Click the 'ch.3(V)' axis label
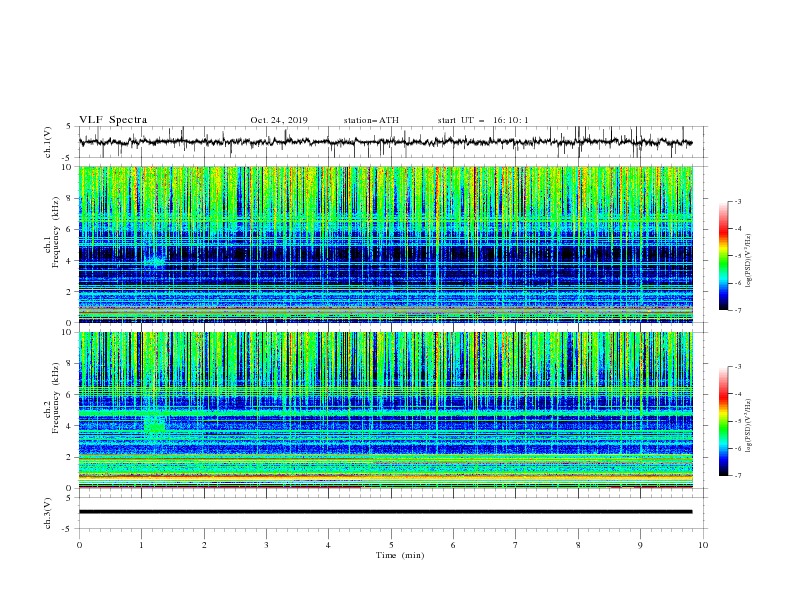This screenshot has width=792, height=612. [48, 513]
